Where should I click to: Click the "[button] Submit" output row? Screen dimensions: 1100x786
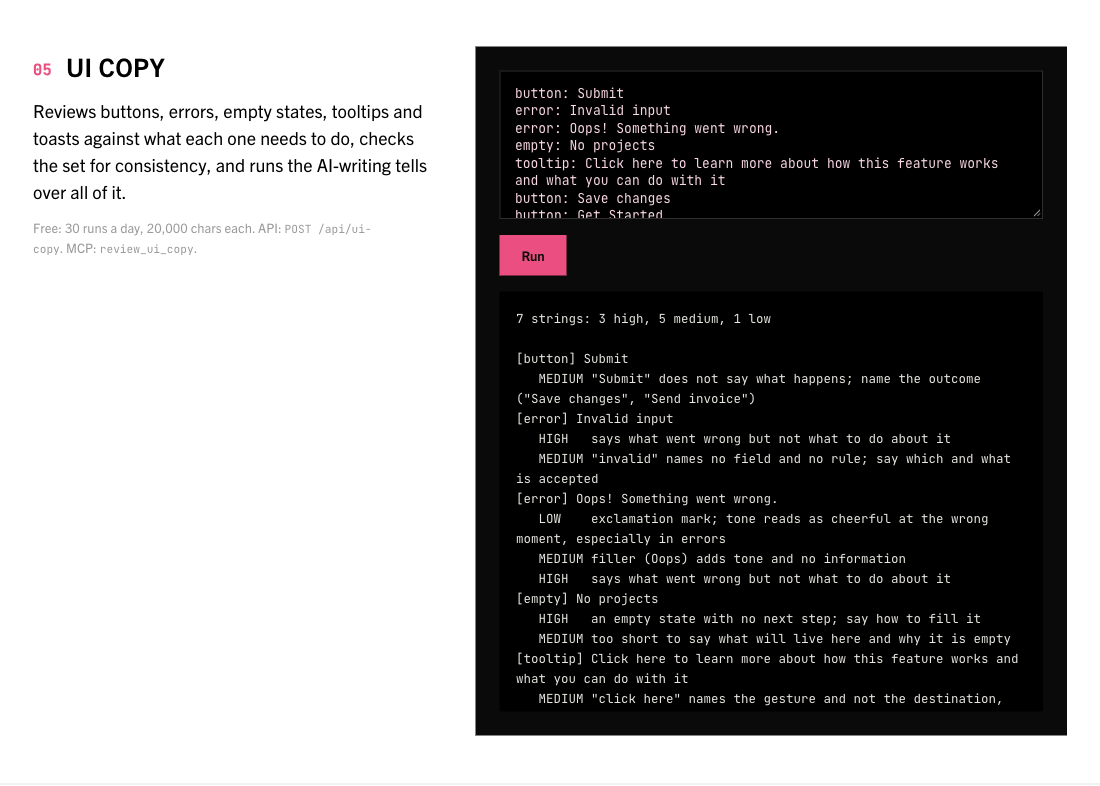pyautogui.click(x=572, y=359)
